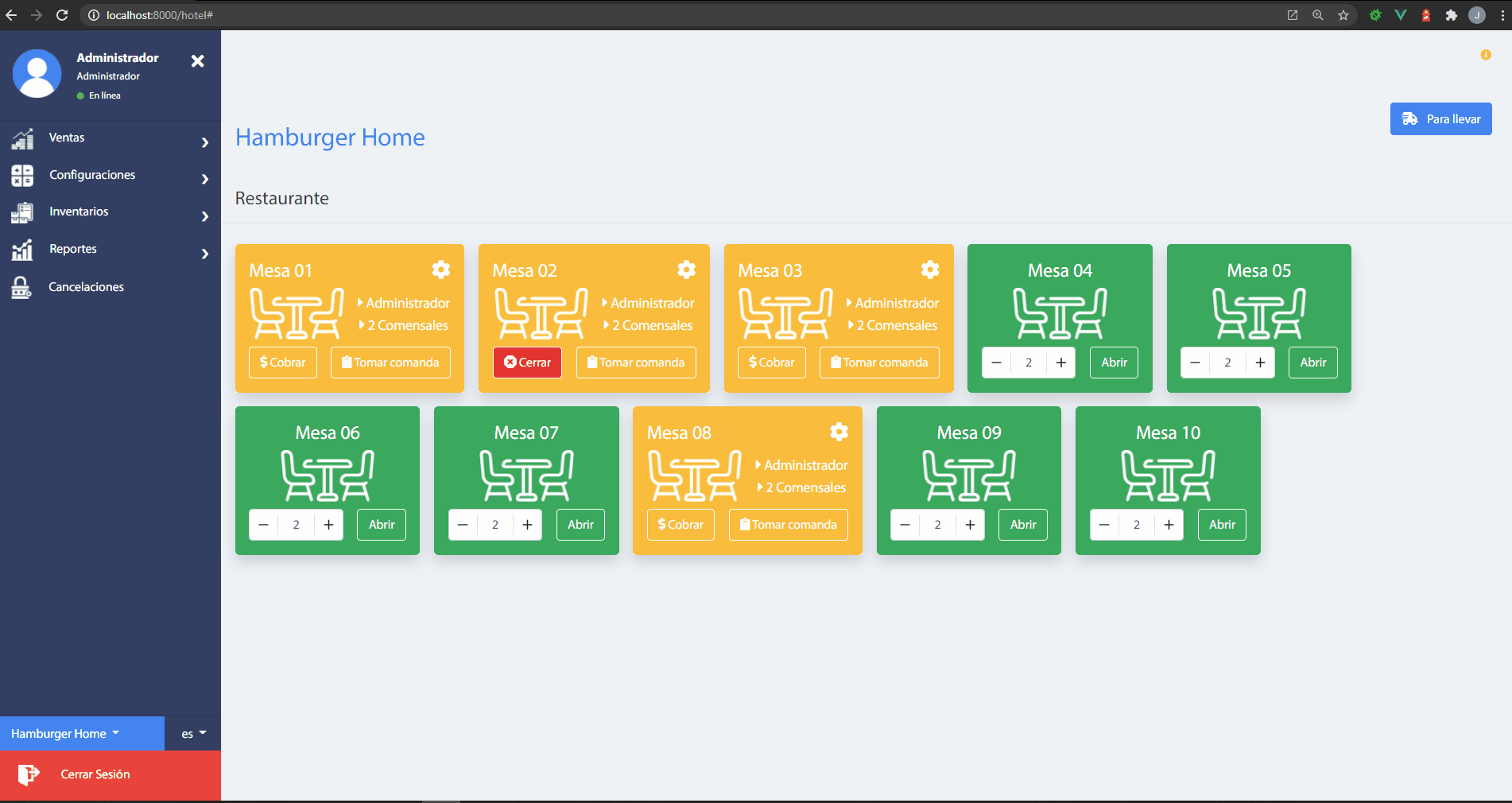
Task: Click the orange info icon
Action: [x=1485, y=55]
